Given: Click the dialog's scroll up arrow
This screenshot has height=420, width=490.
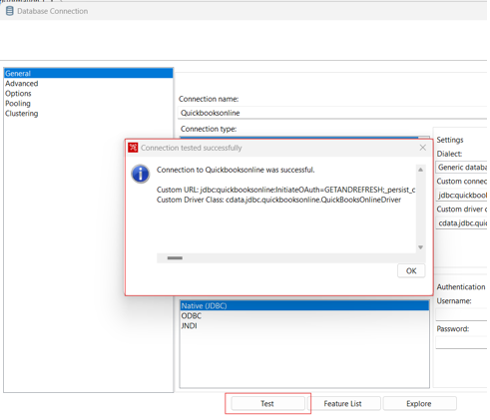Looking at the screenshot, I should point(421,170).
